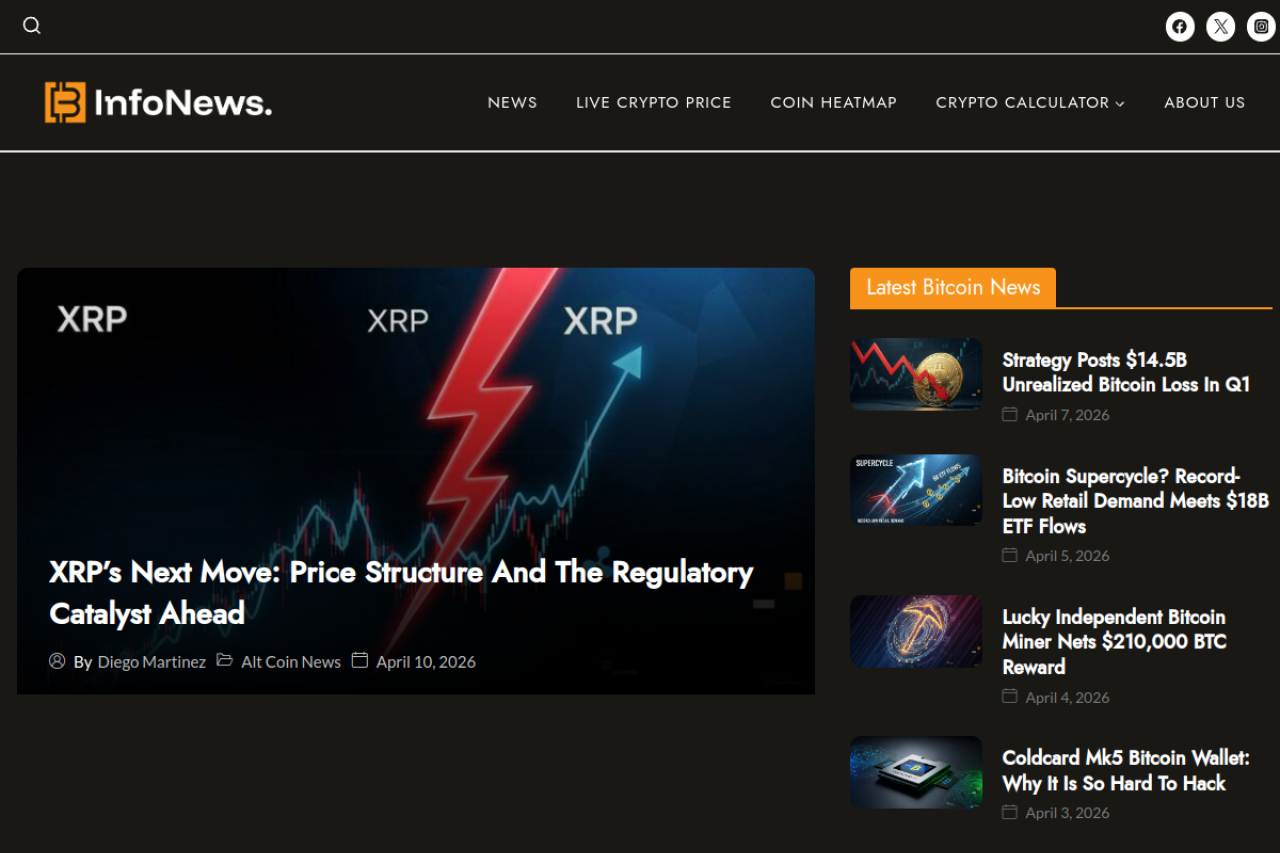The image size is (1280, 853).
Task: Click the April 4, 2026 date text
Action: (1067, 698)
